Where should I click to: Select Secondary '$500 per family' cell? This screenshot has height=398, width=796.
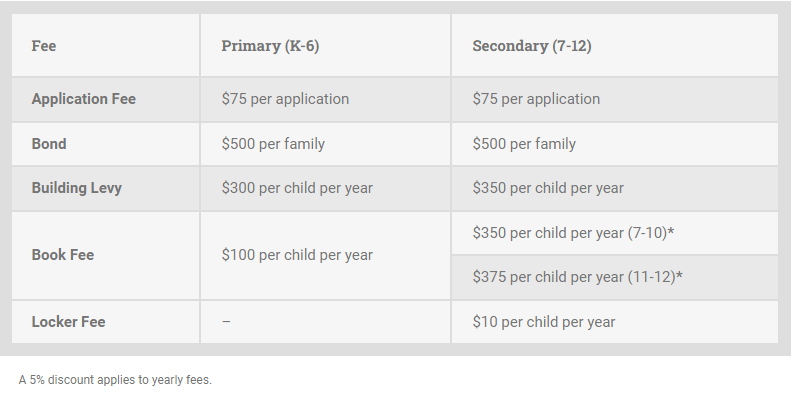click(x=615, y=144)
